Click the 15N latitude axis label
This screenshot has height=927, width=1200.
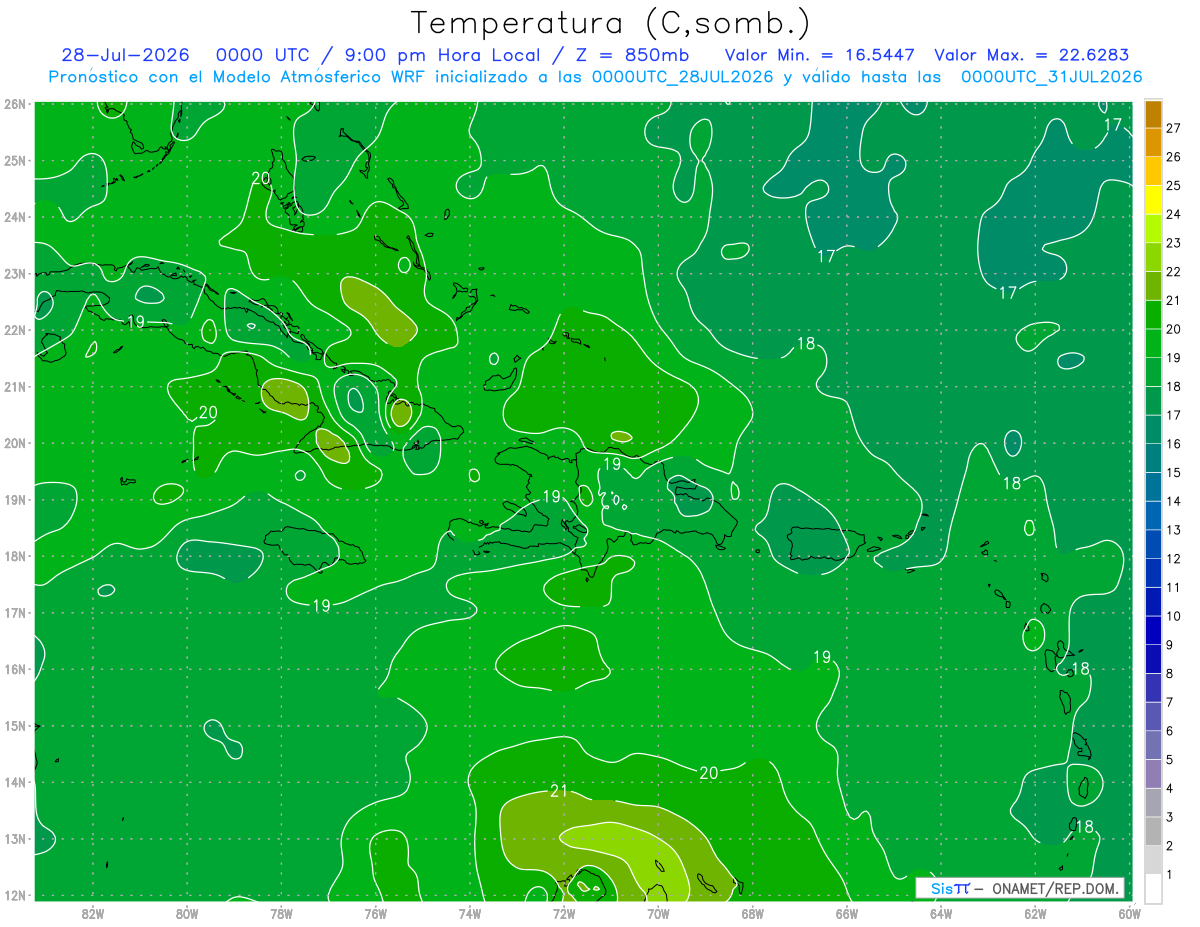click(14, 725)
